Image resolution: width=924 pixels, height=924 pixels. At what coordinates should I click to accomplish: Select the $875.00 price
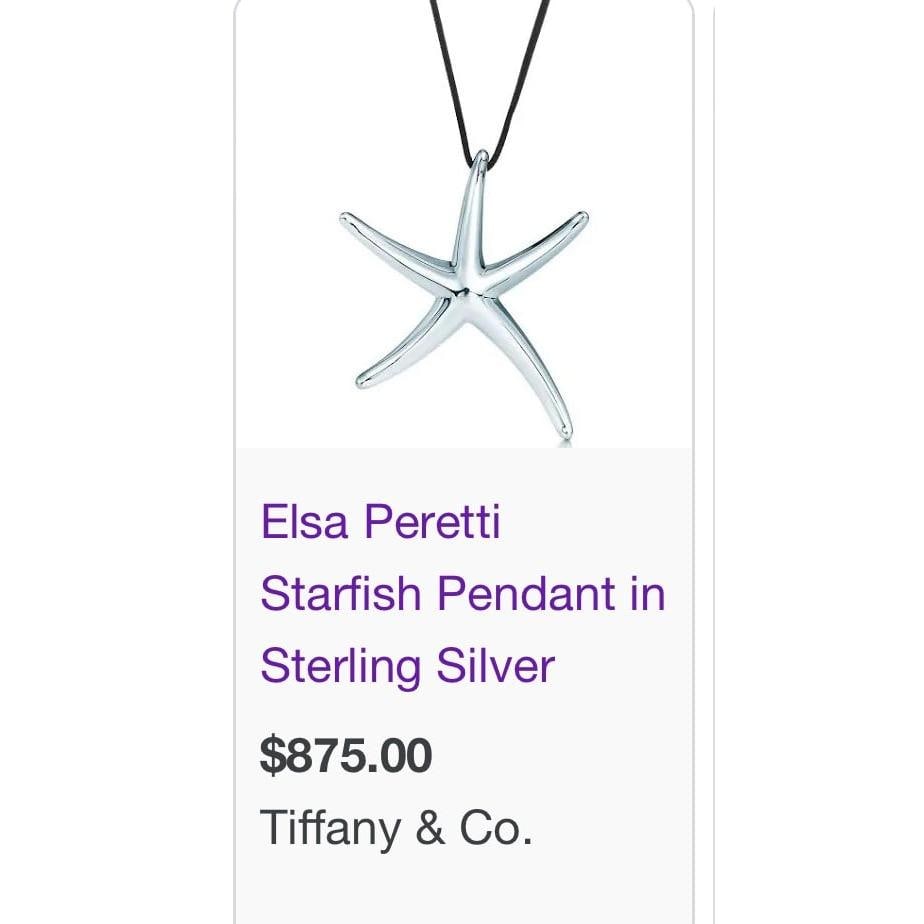(346, 755)
